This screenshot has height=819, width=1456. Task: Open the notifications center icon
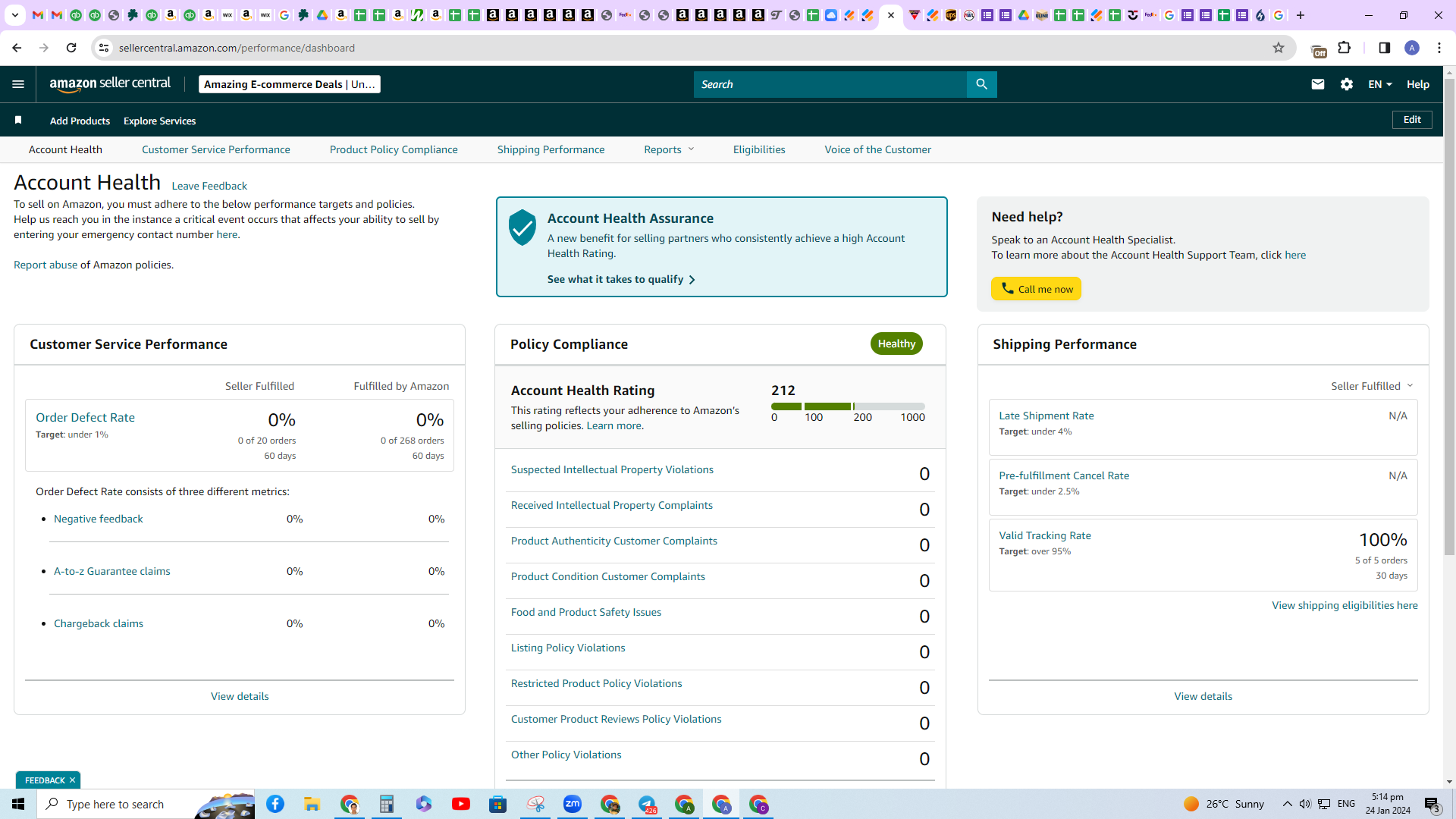click(x=1432, y=804)
